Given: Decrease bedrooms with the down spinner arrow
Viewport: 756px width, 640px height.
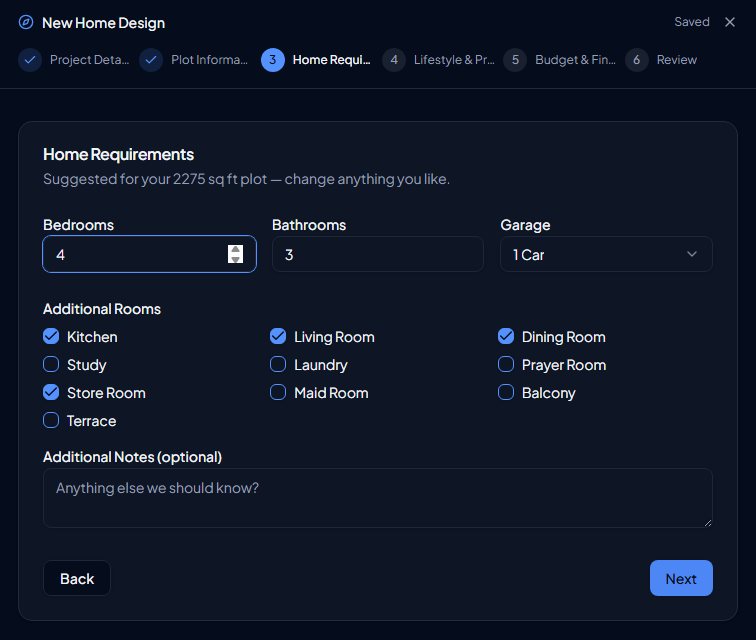Looking at the screenshot, I should (235, 259).
